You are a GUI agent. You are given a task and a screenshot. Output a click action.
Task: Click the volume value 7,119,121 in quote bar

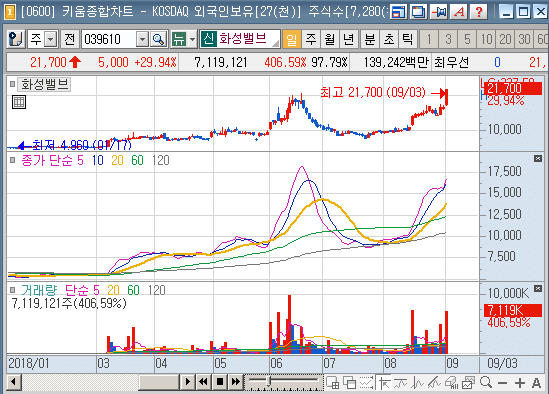(x=221, y=62)
